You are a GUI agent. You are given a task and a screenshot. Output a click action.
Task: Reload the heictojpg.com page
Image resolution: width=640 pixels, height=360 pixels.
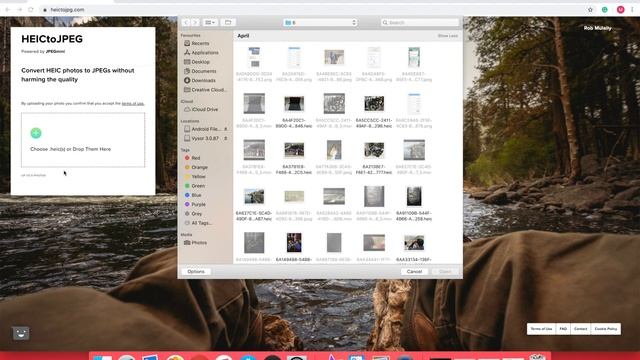click(x=31, y=9)
